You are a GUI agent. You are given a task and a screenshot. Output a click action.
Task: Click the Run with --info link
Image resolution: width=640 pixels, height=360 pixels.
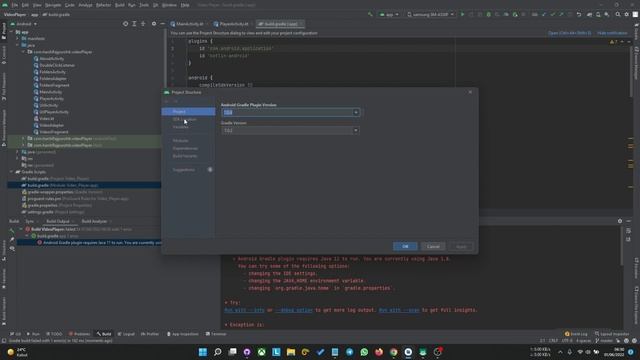244,310
